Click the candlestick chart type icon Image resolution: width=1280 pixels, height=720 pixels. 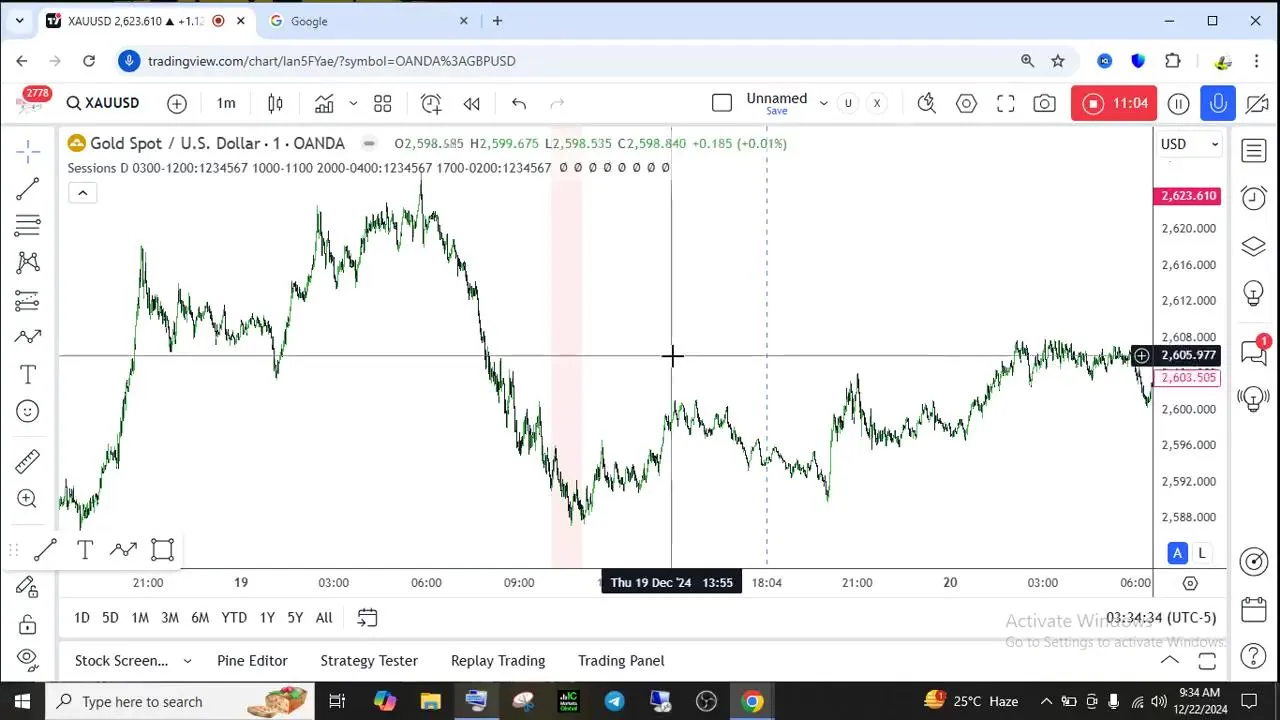pos(275,103)
